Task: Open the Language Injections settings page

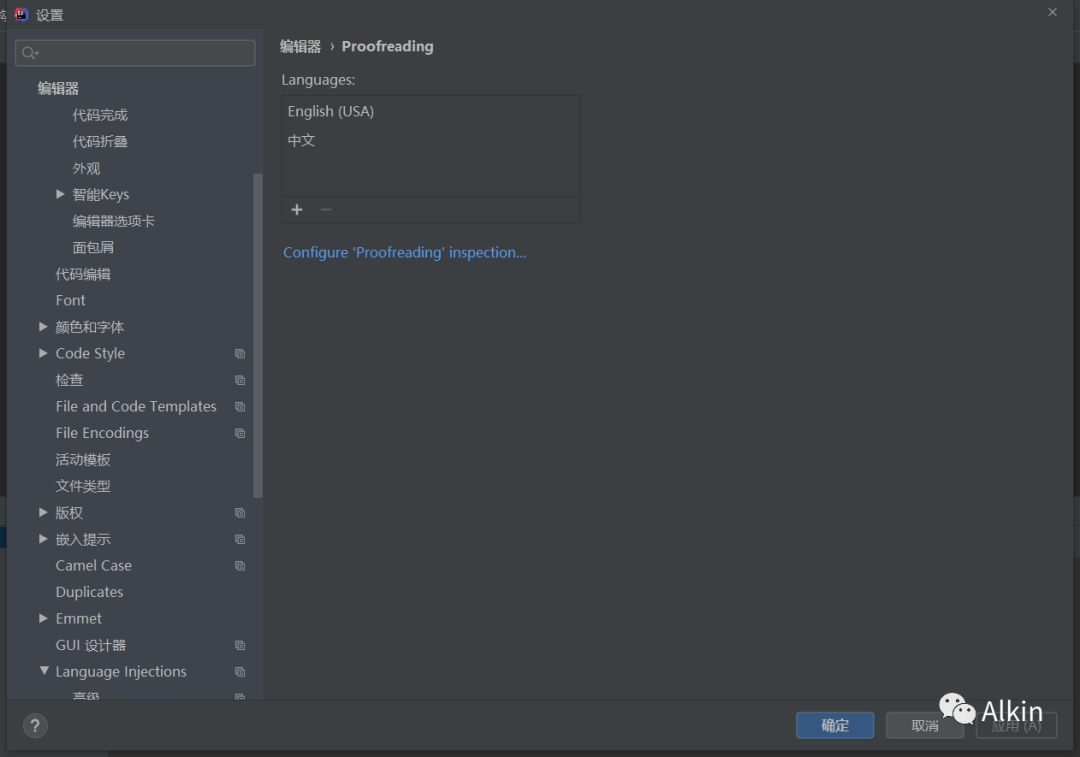Action: 121,672
